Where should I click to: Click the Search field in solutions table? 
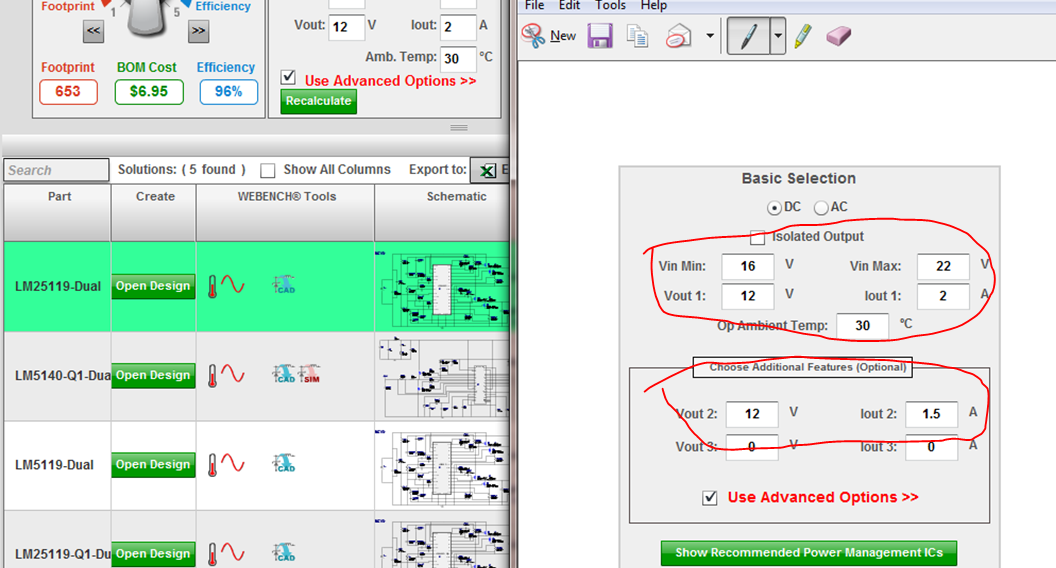pos(56,170)
